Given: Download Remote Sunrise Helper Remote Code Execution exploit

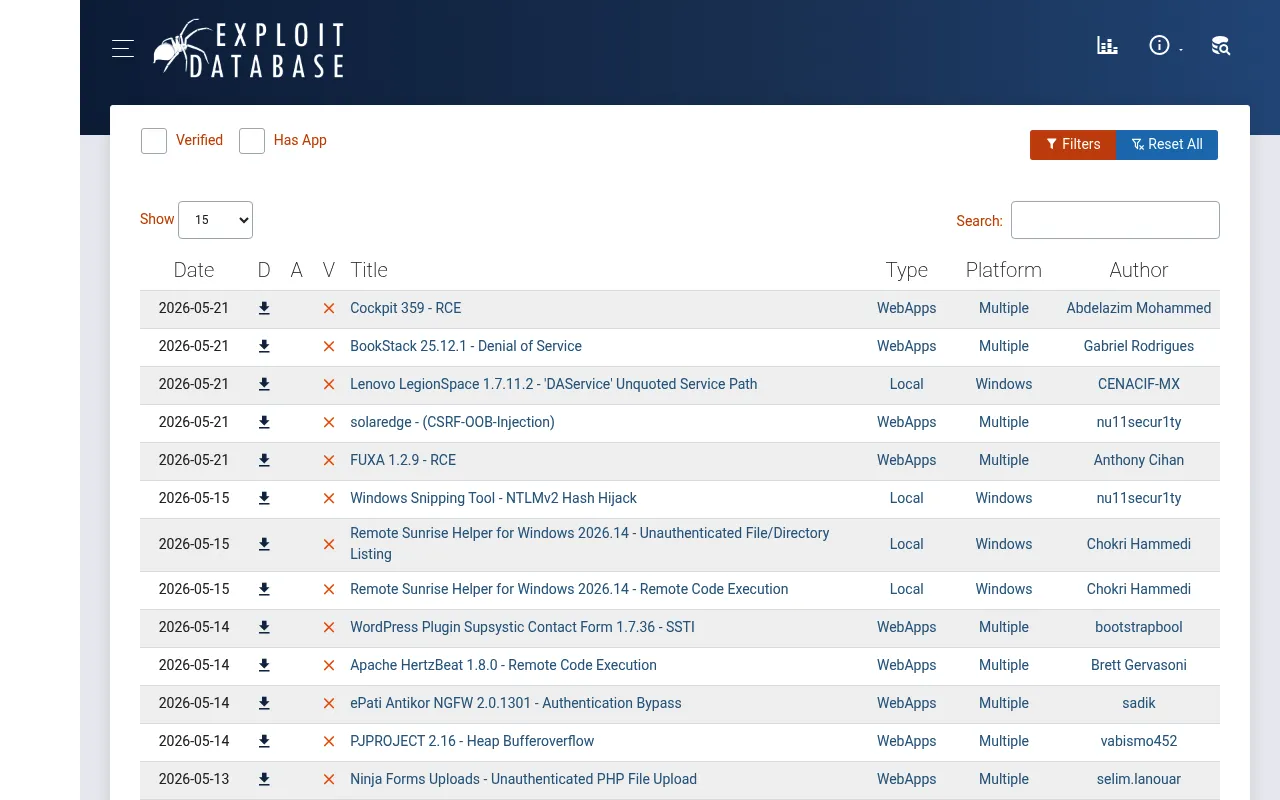Looking at the screenshot, I should [264, 589].
